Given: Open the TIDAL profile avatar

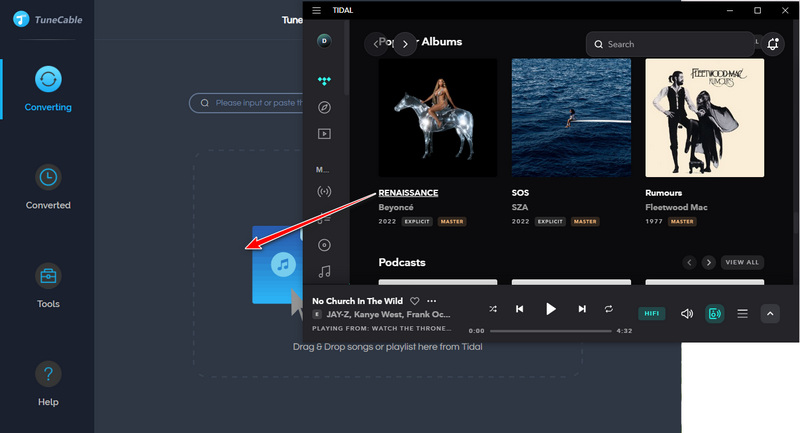Looking at the screenshot, I should (324, 41).
